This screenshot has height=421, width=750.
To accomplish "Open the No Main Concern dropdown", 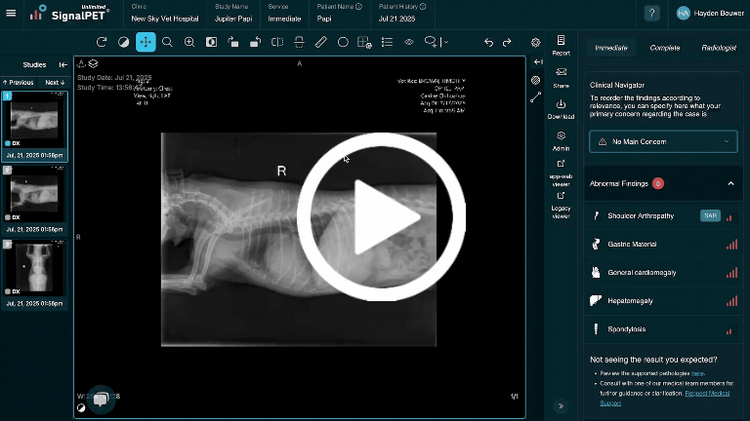I will click(x=664, y=142).
